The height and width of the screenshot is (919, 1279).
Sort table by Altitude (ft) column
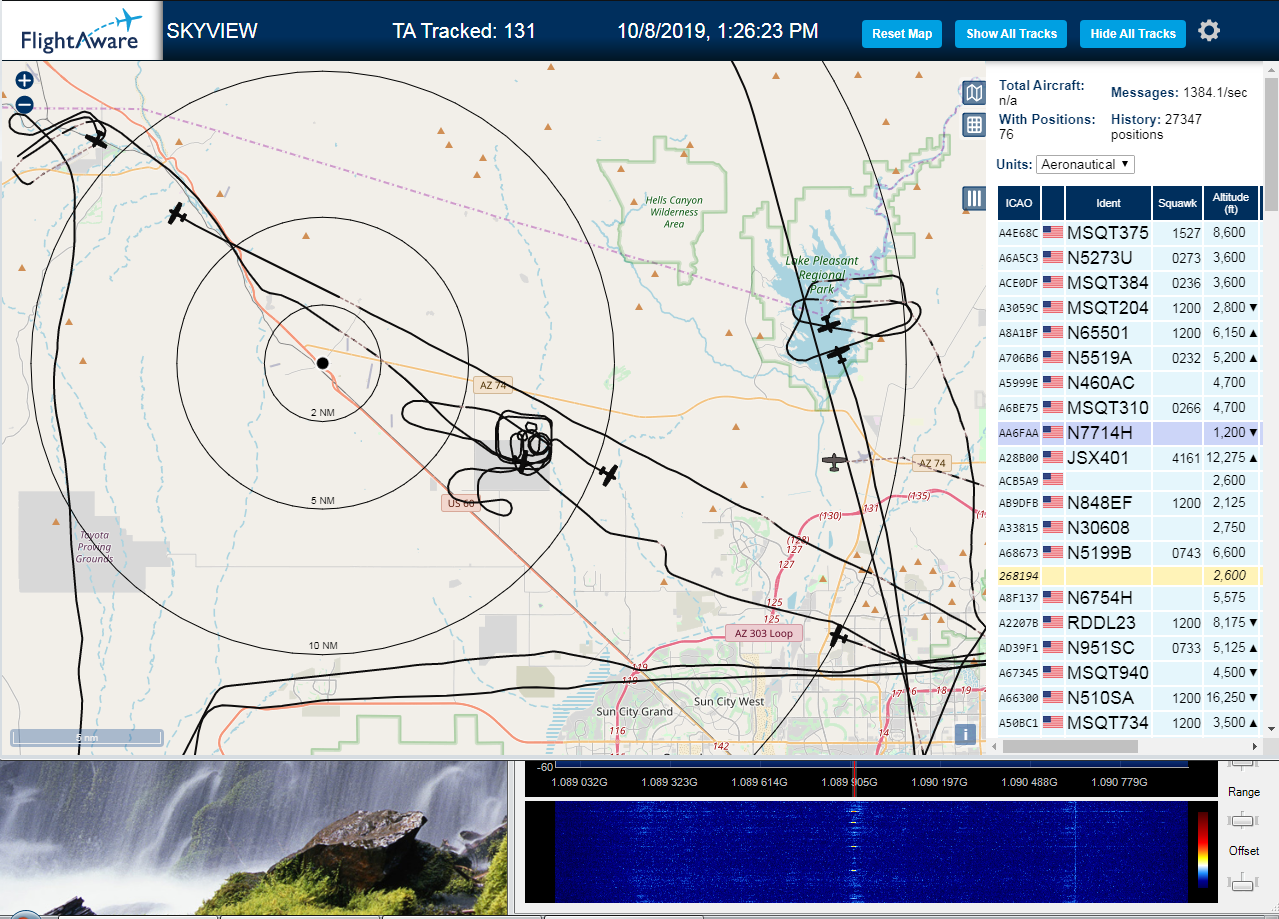pos(1231,203)
